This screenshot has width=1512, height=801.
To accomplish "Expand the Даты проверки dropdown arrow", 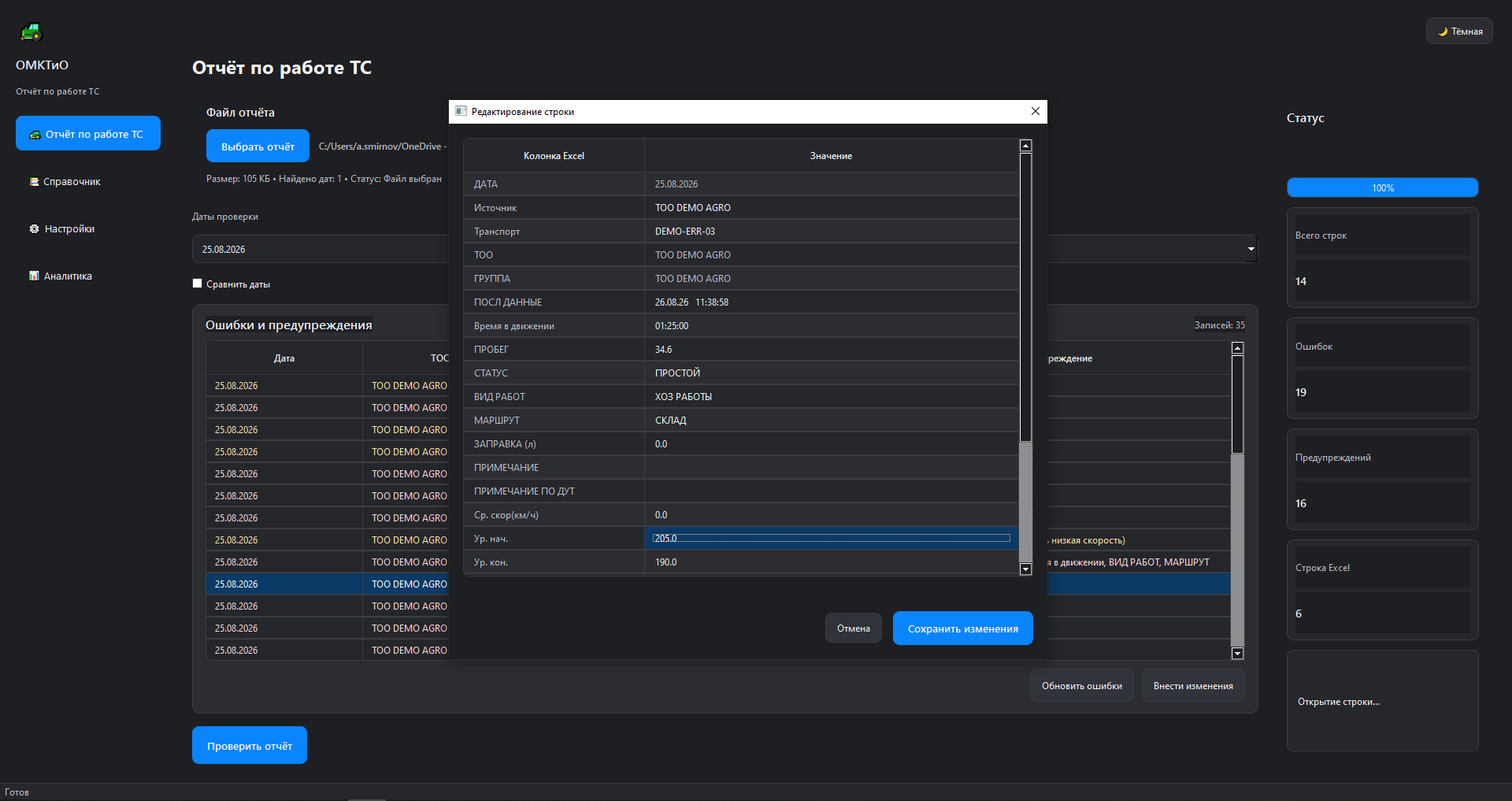I will (1251, 249).
